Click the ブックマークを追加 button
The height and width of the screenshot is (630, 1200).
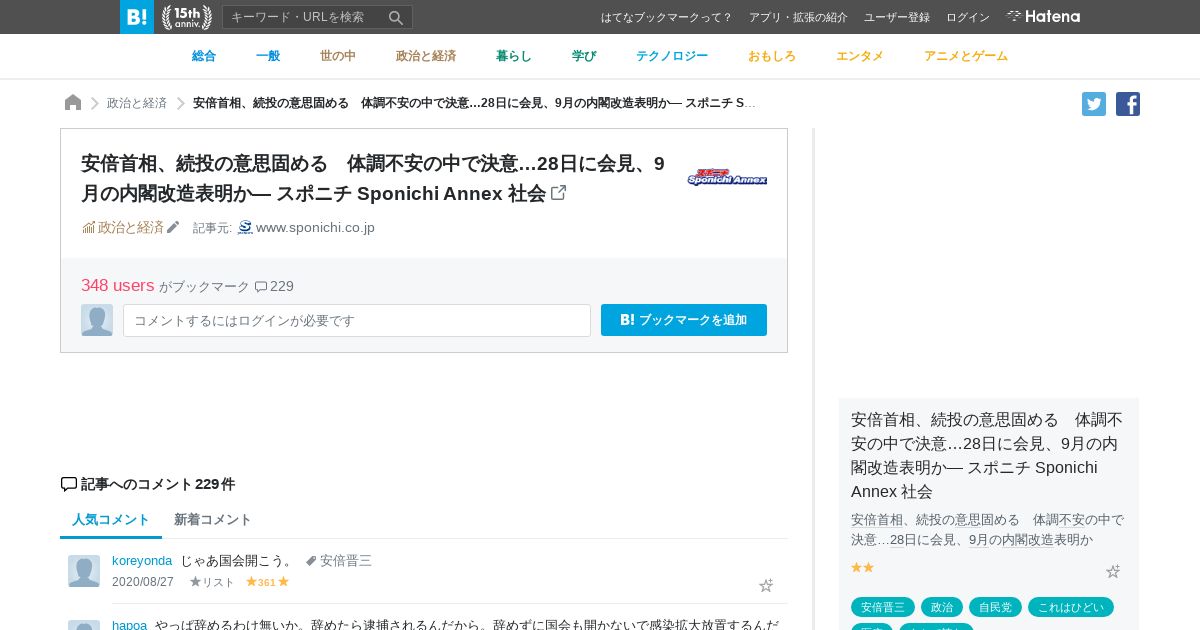pos(684,320)
